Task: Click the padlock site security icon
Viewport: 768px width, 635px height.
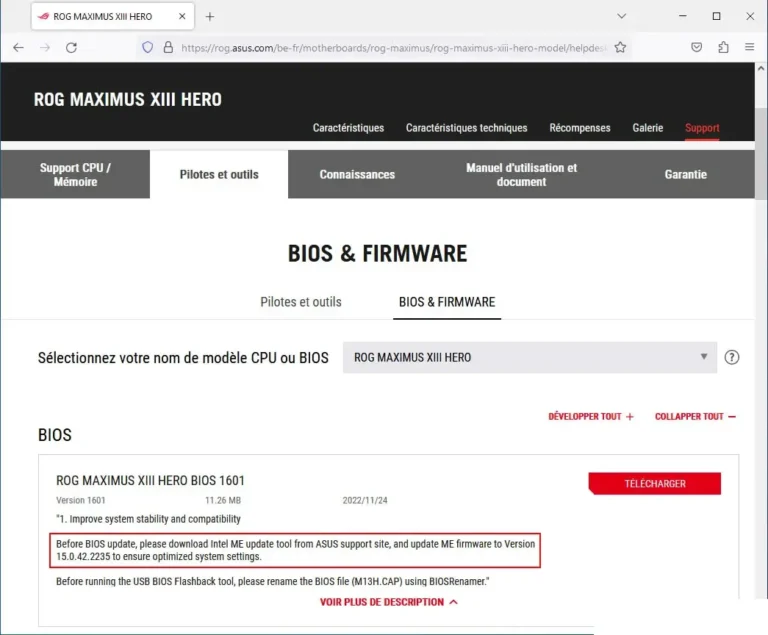Action: [x=168, y=48]
